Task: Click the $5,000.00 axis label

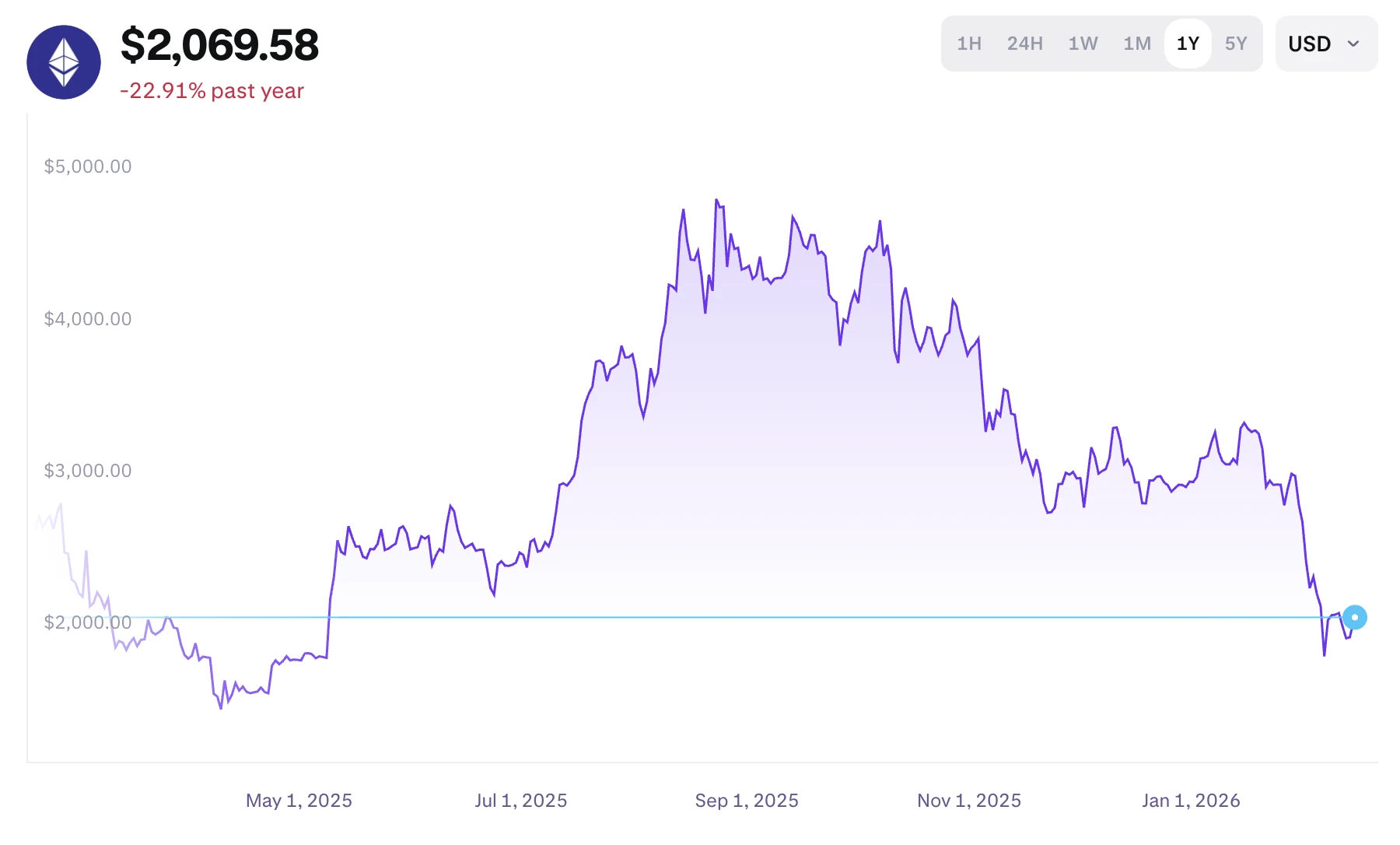Action: [88, 166]
